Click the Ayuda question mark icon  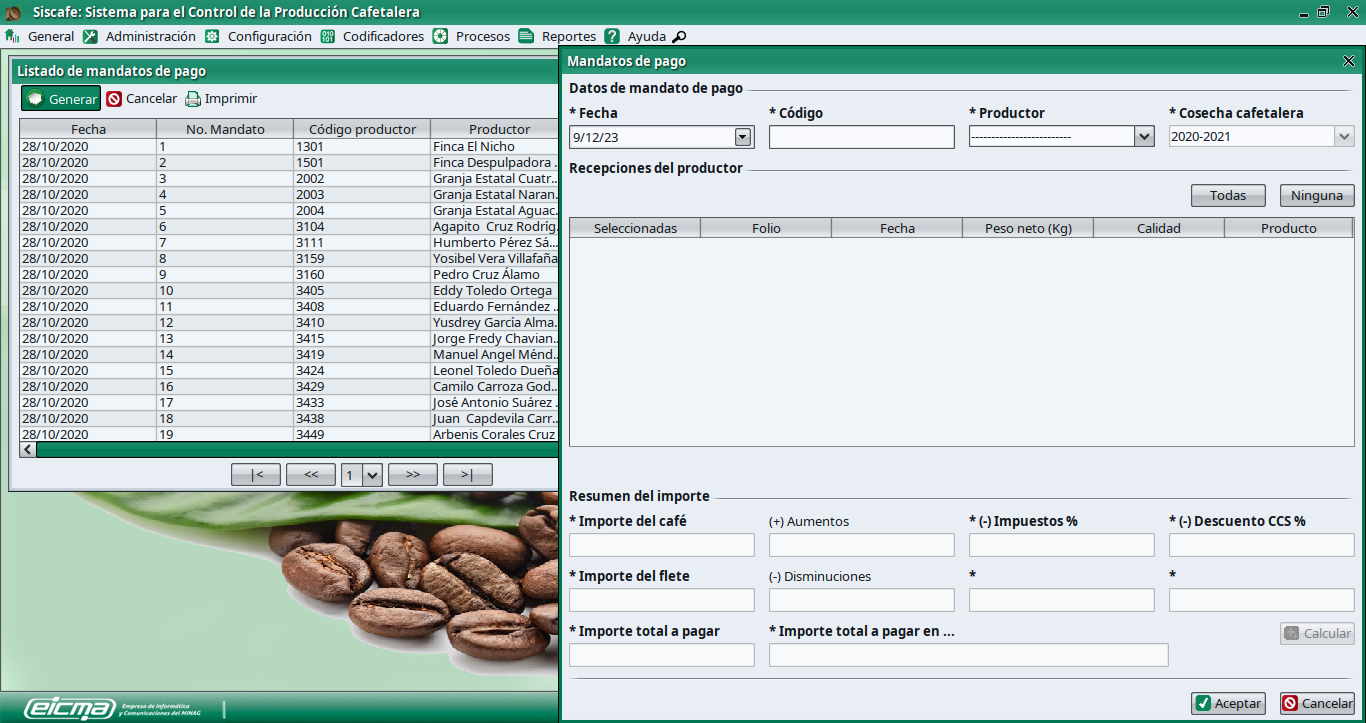(x=612, y=36)
